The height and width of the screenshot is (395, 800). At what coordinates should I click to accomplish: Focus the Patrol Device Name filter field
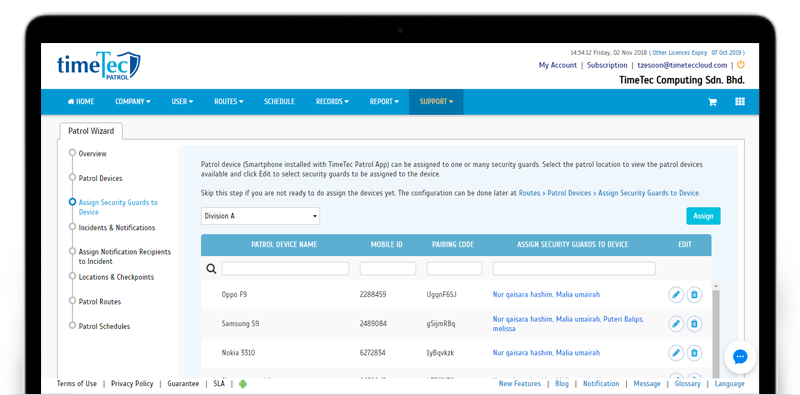click(285, 268)
